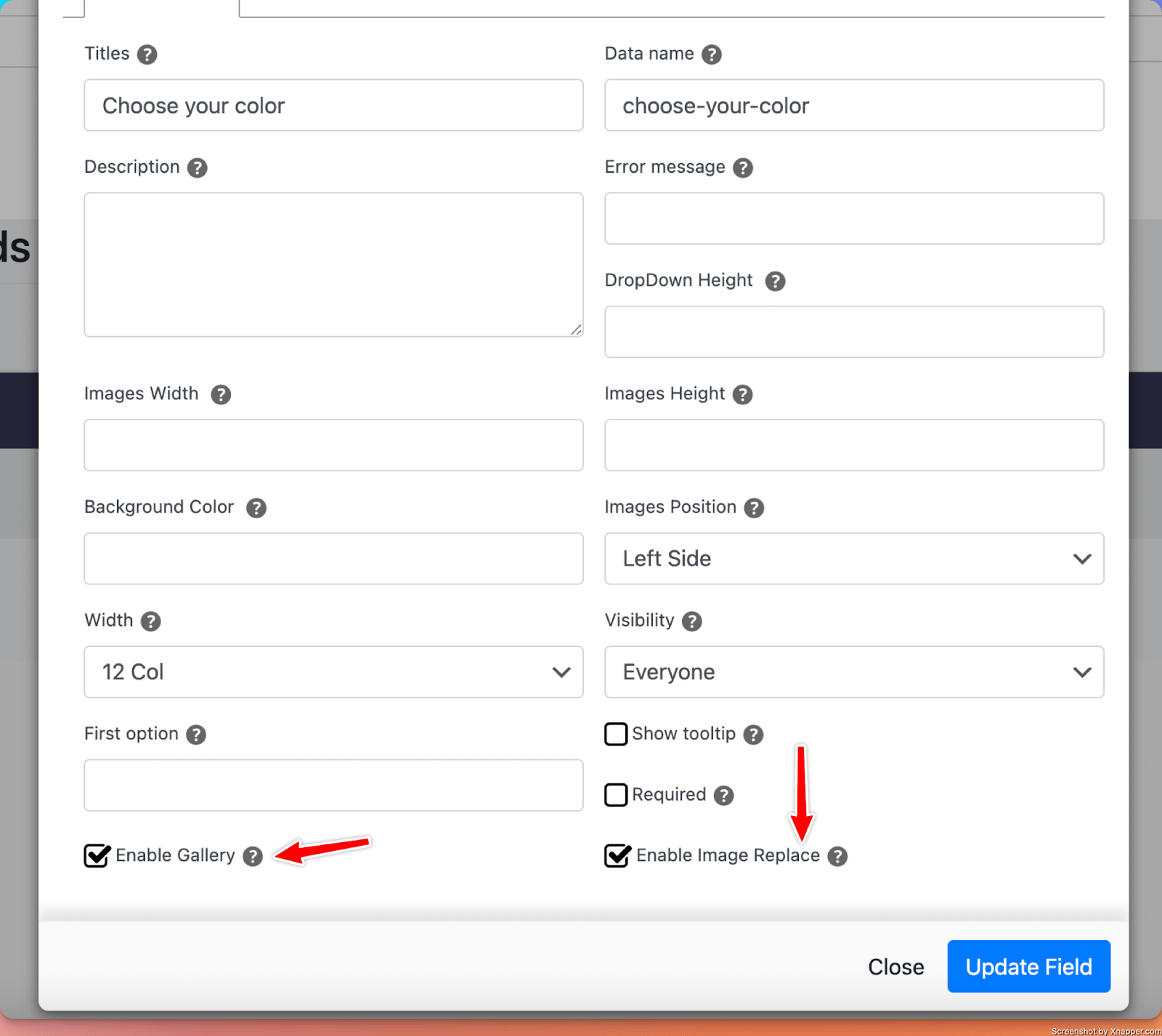Click the DropDown Height help icon
The width and height of the screenshot is (1162, 1036).
[x=775, y=281]
